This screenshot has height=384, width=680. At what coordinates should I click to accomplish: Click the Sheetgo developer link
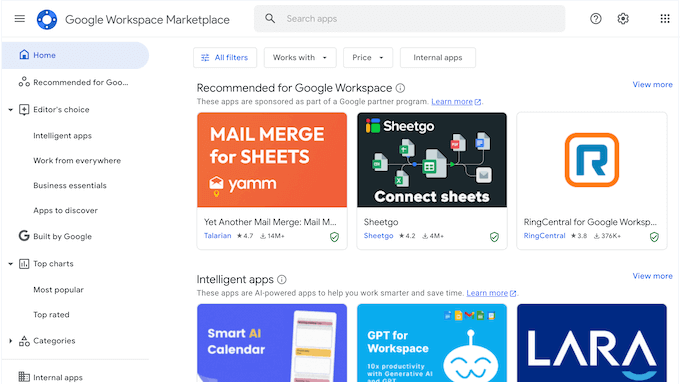click(378, 236)
